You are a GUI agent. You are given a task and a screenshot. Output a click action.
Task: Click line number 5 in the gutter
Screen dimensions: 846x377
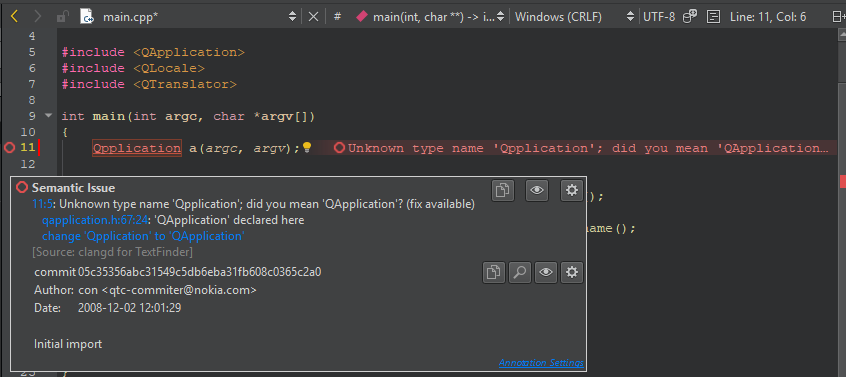coord(32,52)
